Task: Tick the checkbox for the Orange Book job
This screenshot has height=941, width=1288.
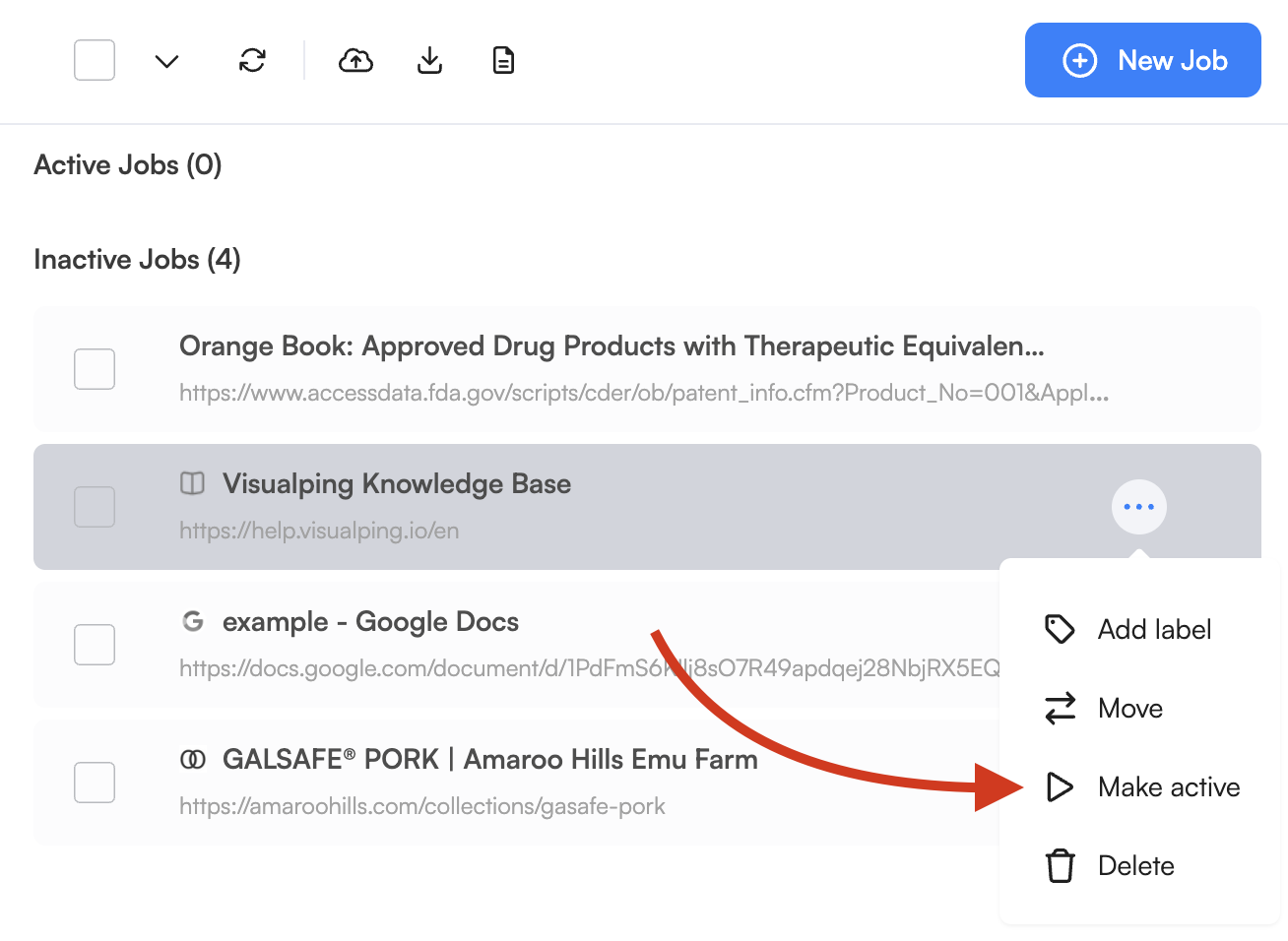Action: [95, 369]
